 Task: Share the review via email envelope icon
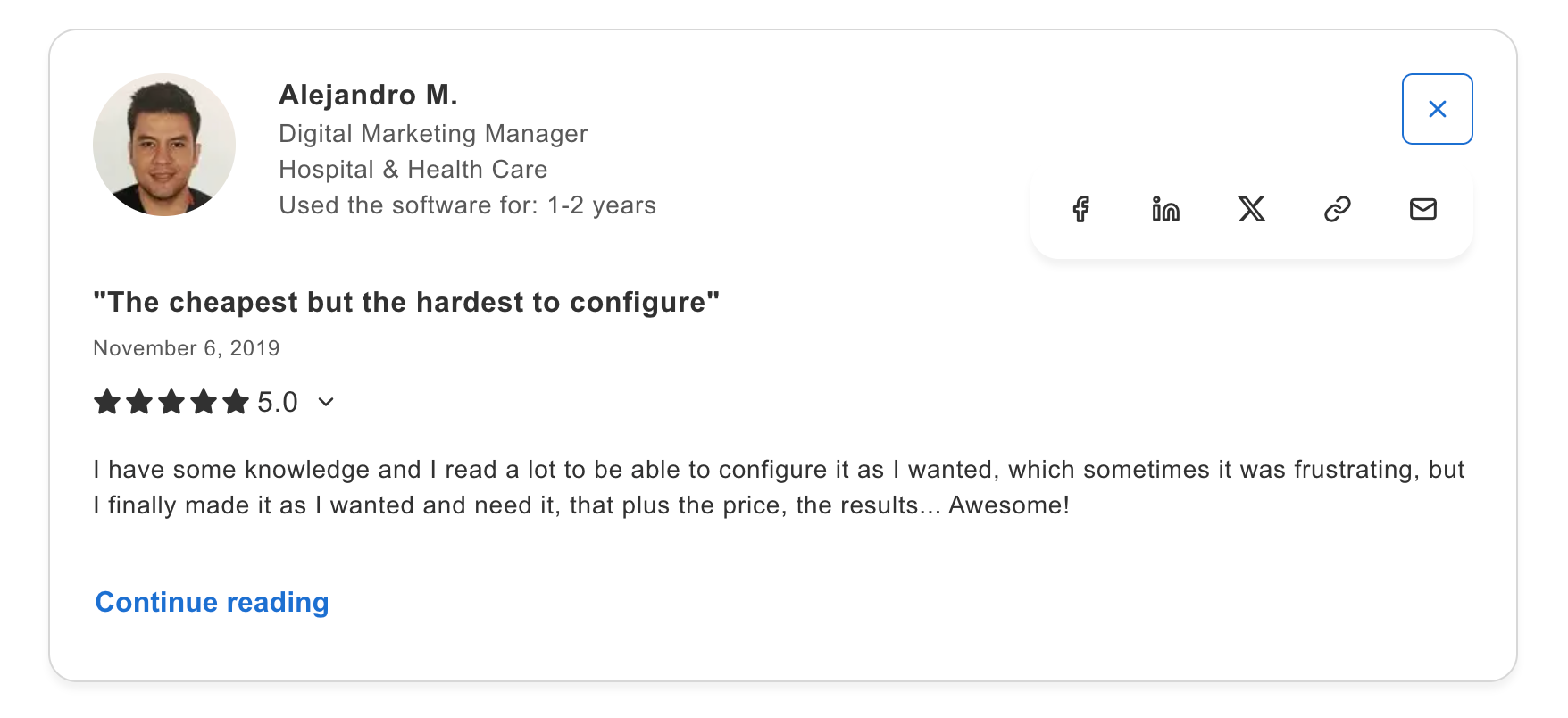click(1422, 210)
